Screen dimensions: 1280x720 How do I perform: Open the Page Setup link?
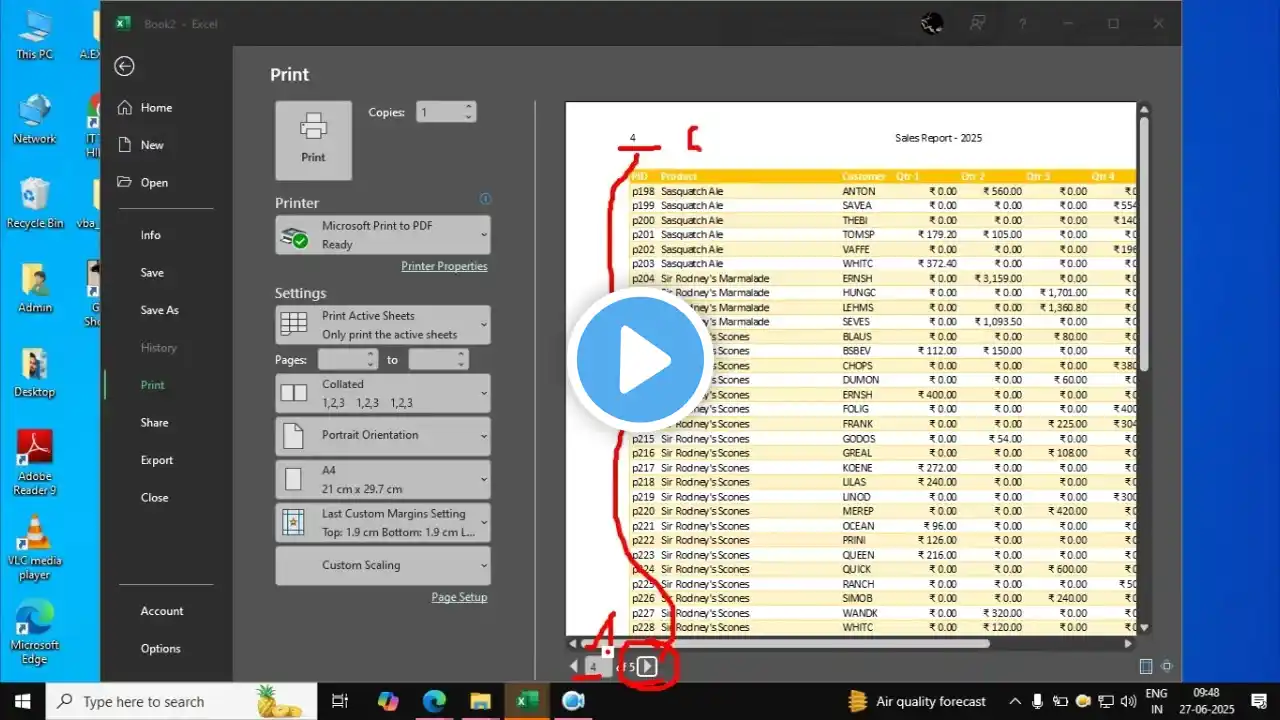click(x=459, y=597)
